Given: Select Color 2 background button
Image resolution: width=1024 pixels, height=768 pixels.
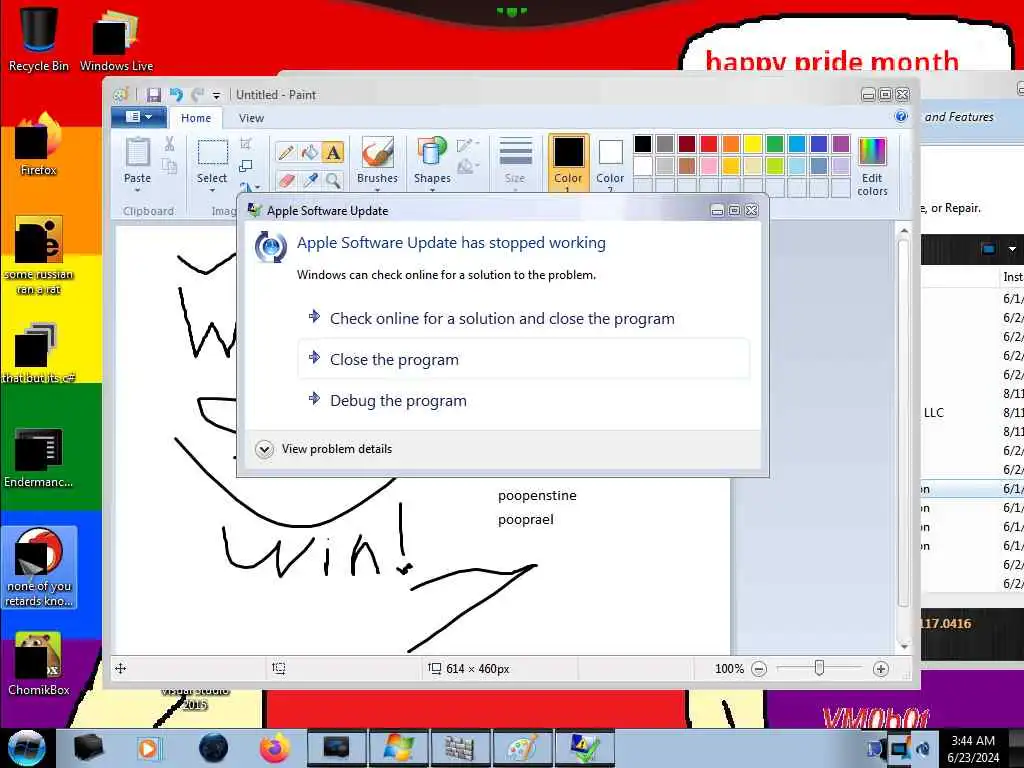Looking at the screenshot, I should tap(610, 163).
